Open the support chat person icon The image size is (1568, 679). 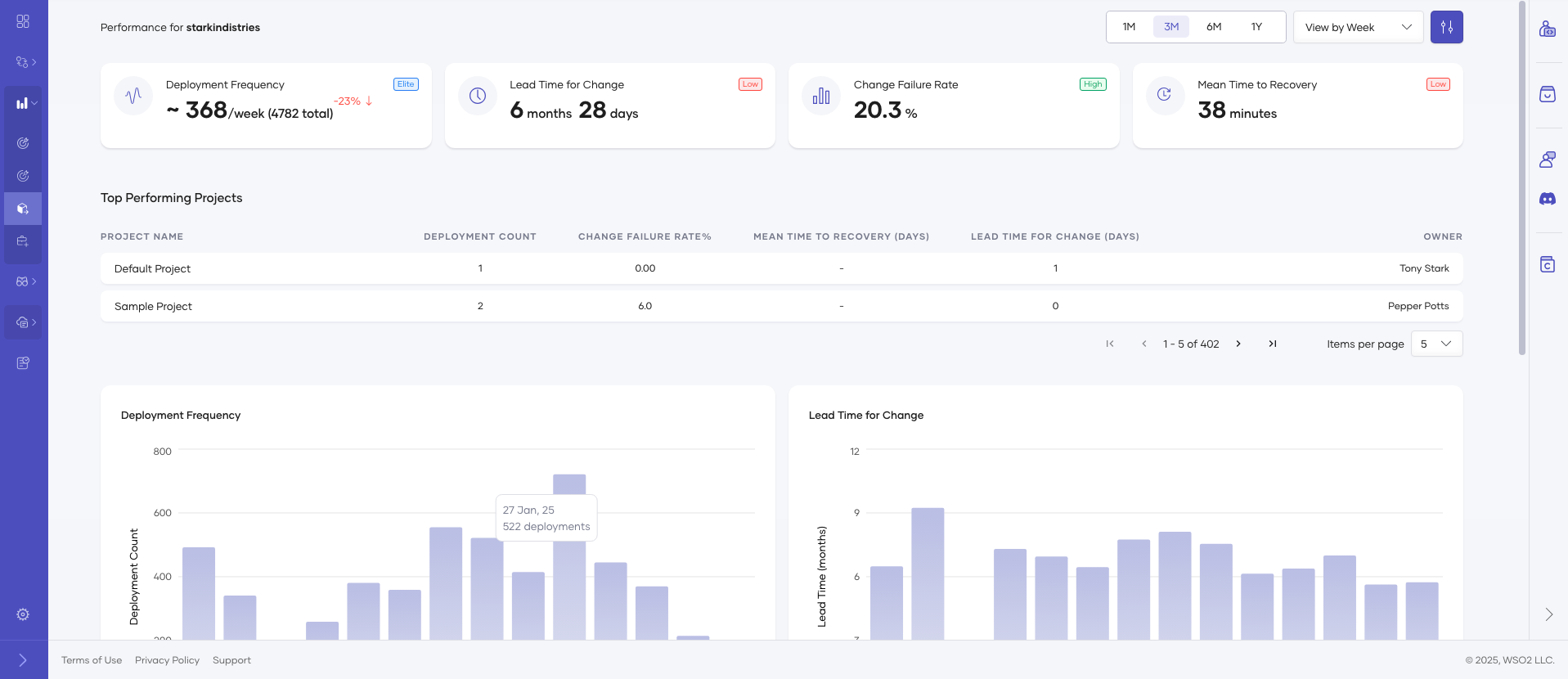point(1547,160)
